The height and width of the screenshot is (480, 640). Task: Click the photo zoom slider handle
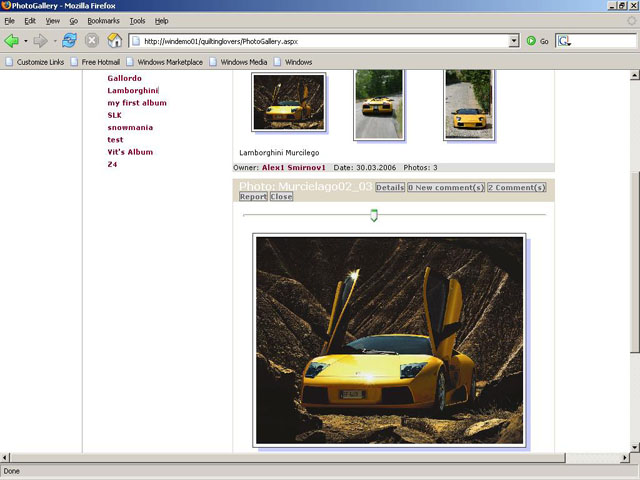(373, 215)
